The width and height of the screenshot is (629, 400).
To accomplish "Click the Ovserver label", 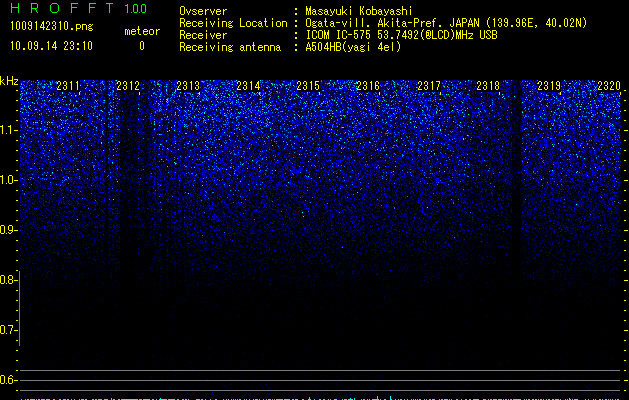I will (x=203, y=11).
